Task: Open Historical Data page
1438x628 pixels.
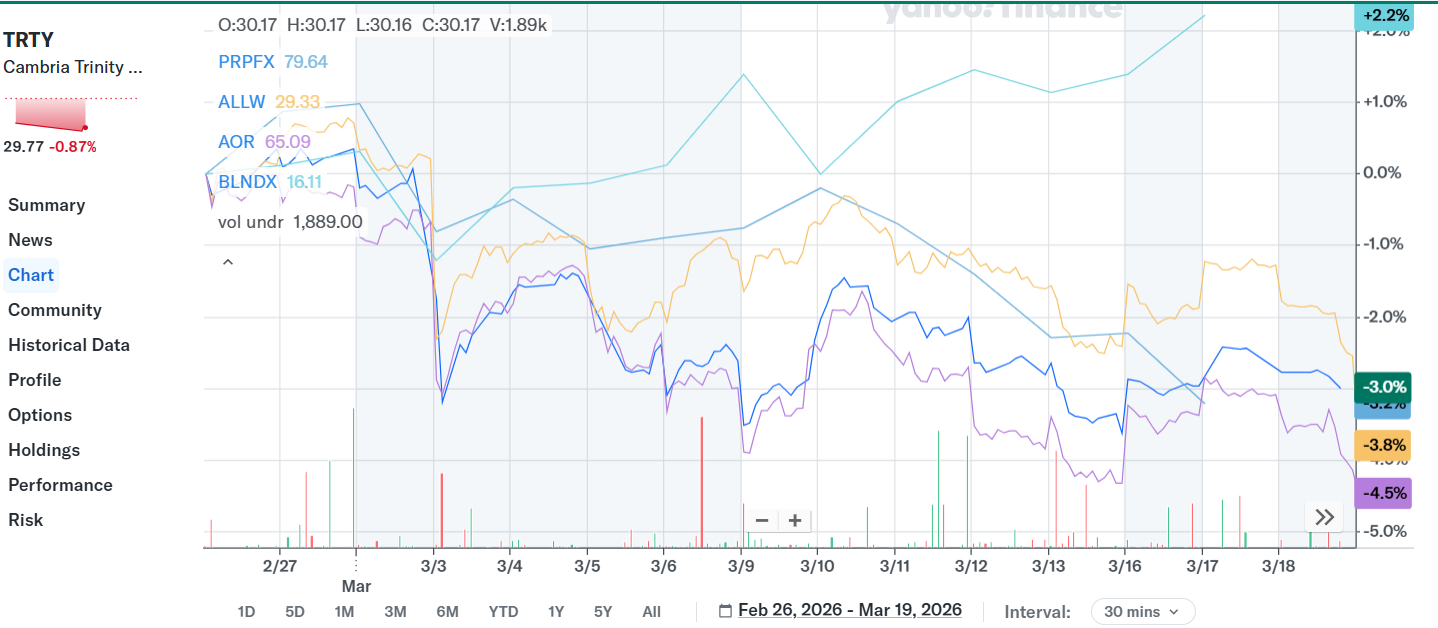Action: [x=69, y=345]
